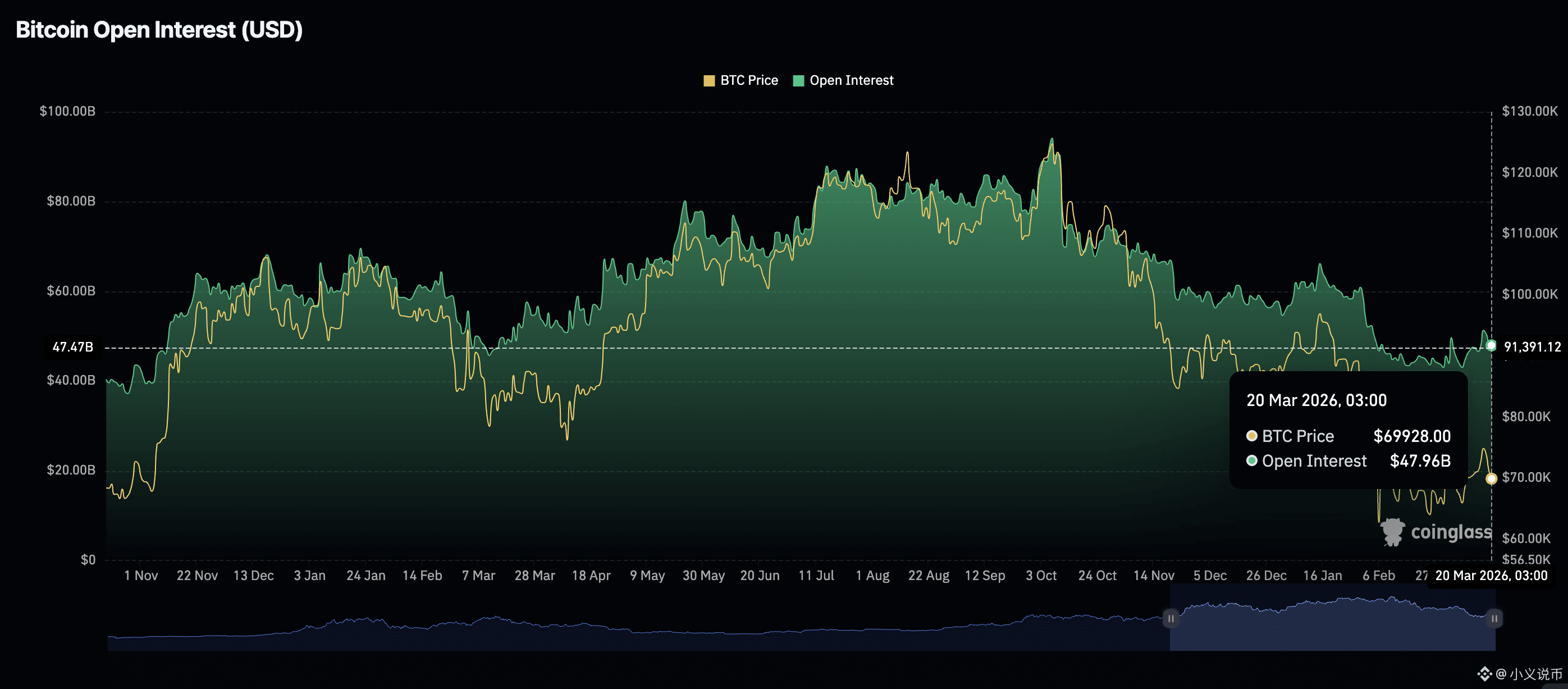The image size is (1568, 689).
Task: Click the @小义说币 author handle
Action: click(x=1529, y=674)
